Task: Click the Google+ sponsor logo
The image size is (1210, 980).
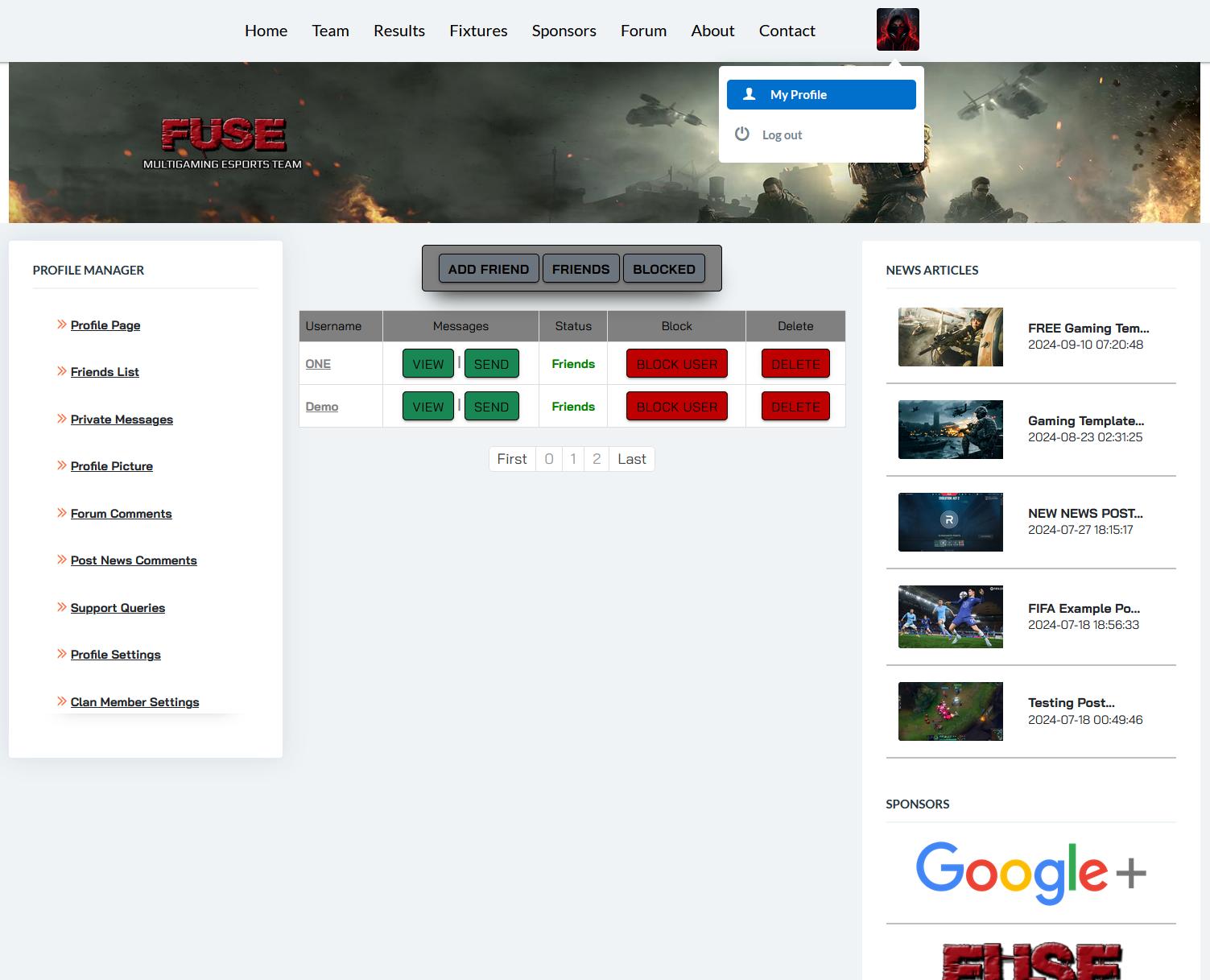Action: 1030,873
